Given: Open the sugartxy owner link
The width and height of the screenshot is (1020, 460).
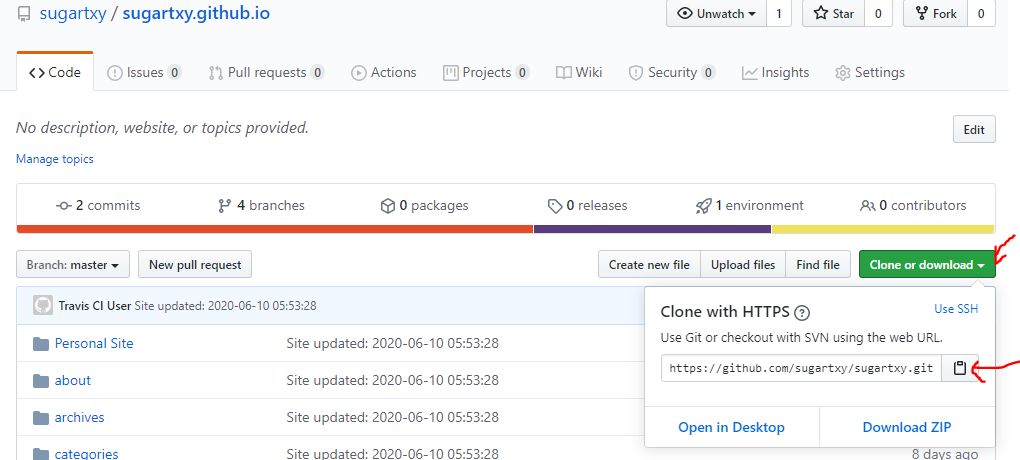Looking at the screenshot, I should (x=73, y=14).
